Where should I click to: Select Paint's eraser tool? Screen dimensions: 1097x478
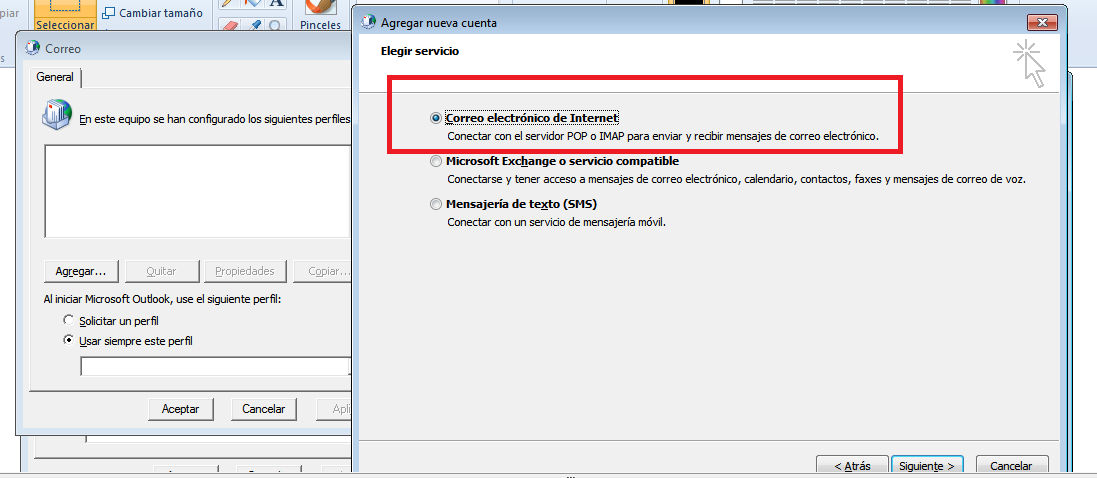231,25
